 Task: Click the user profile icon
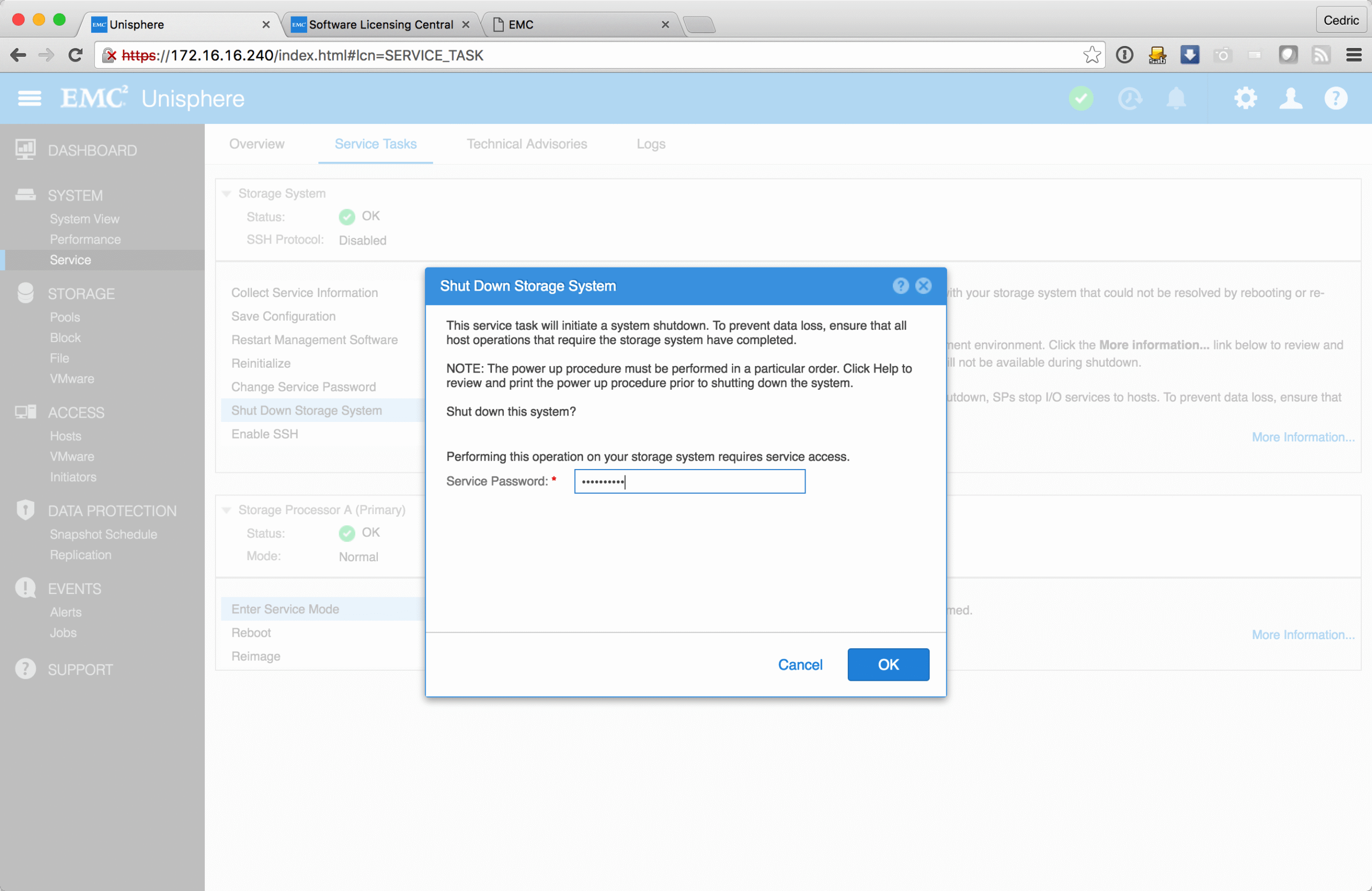[1290, 99]
